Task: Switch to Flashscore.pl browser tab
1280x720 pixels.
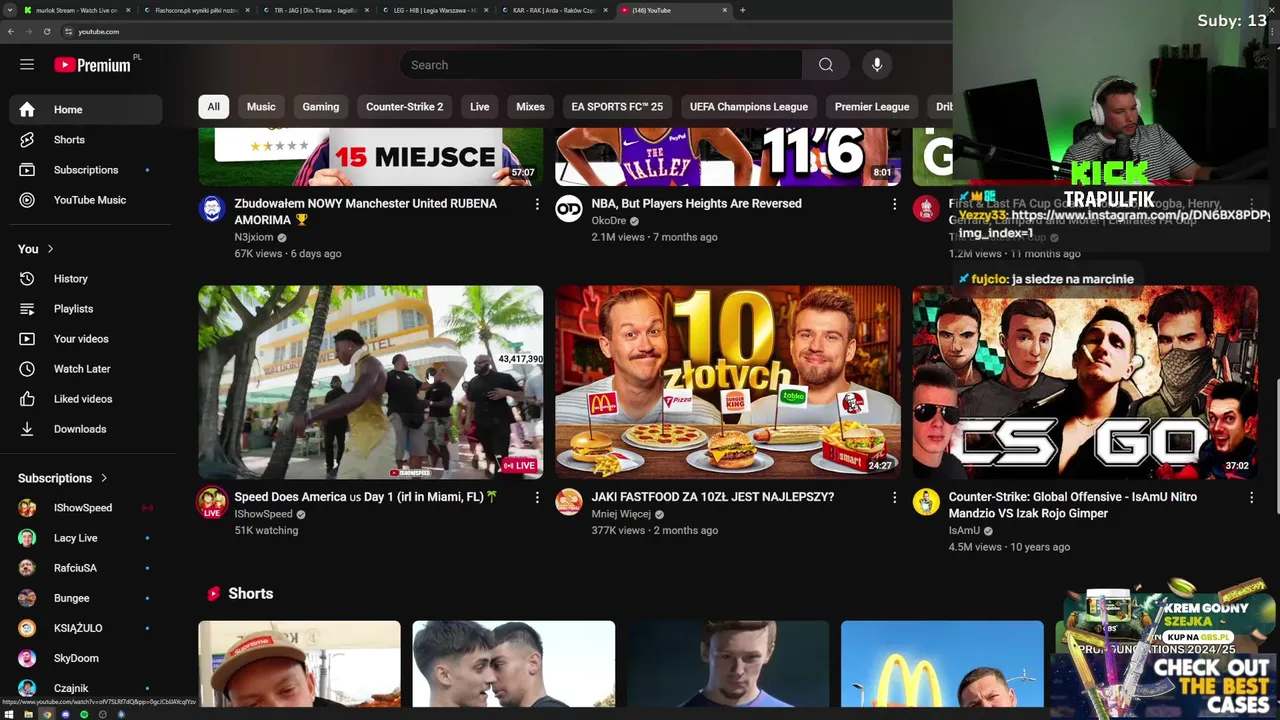Action: tap(196, 10)
